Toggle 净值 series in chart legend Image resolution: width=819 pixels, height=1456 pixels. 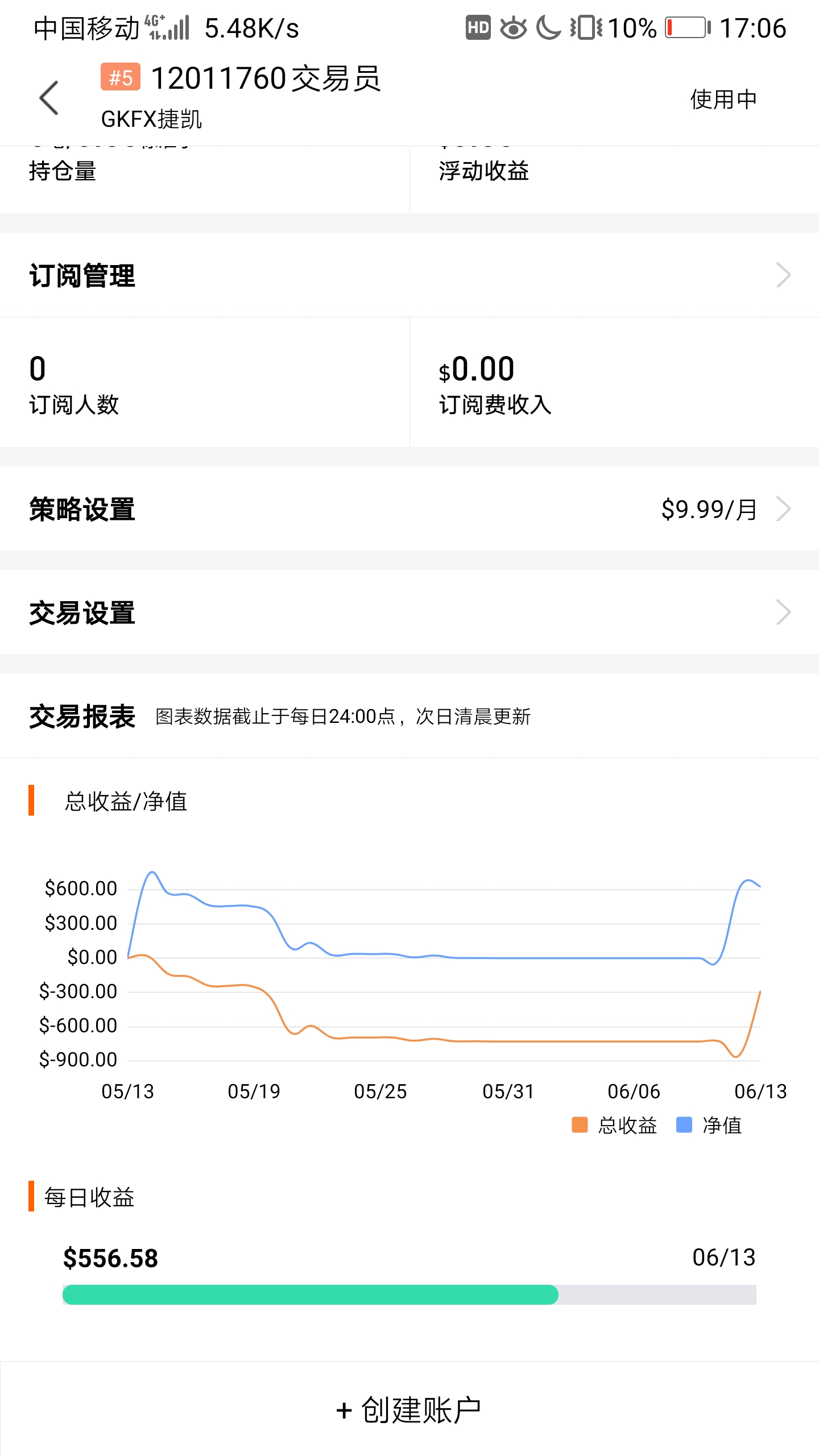tap(709, 1125)
